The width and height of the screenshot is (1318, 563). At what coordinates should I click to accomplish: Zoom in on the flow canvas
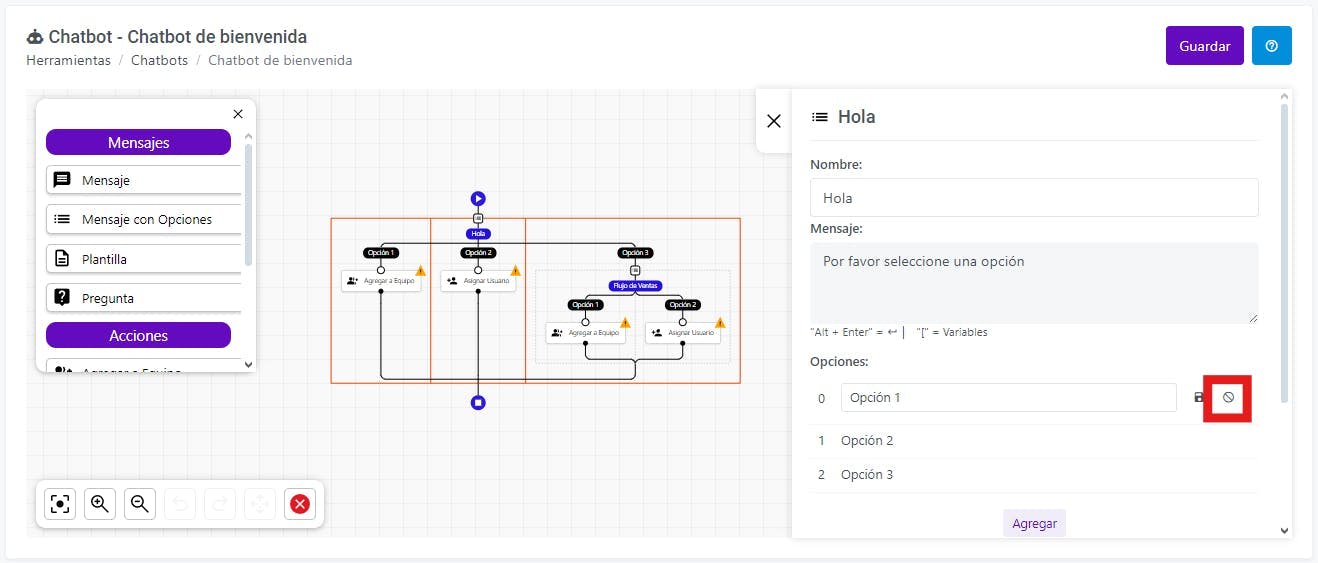100,504
